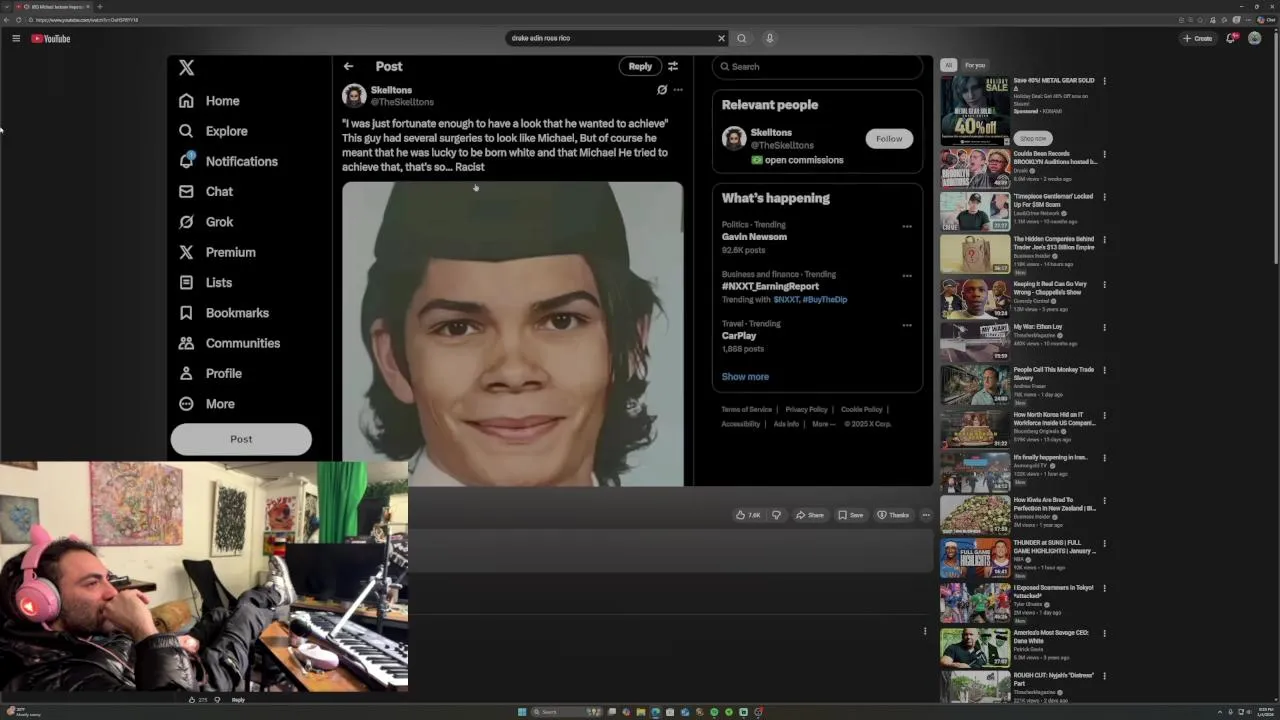Viewport: 1280px width, 720px height.
Task: Select the For you filter chip
Action: (975, 65)
